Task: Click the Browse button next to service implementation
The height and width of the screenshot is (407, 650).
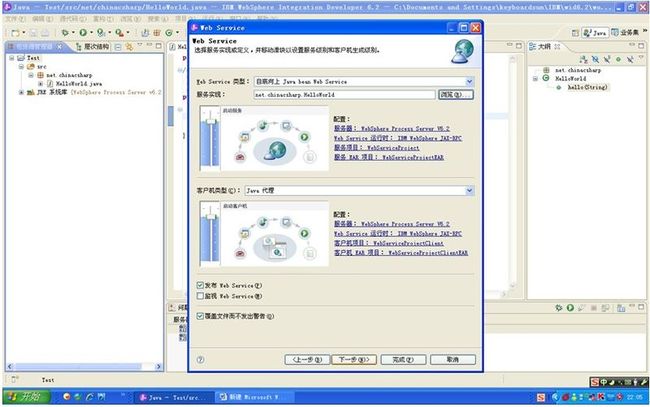Action: tap(456, 94)
